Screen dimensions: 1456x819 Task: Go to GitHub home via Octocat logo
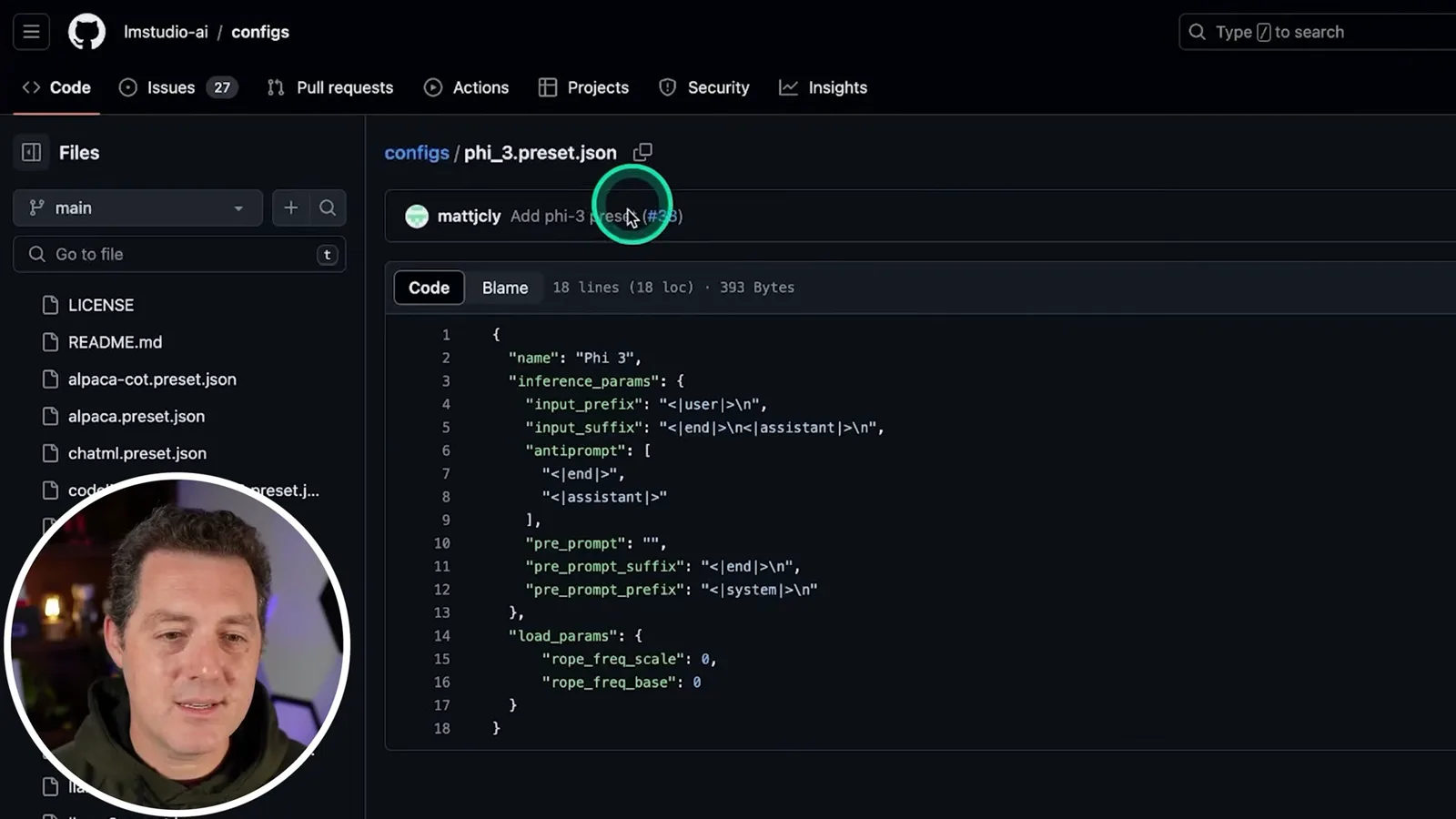click(86, 32)
